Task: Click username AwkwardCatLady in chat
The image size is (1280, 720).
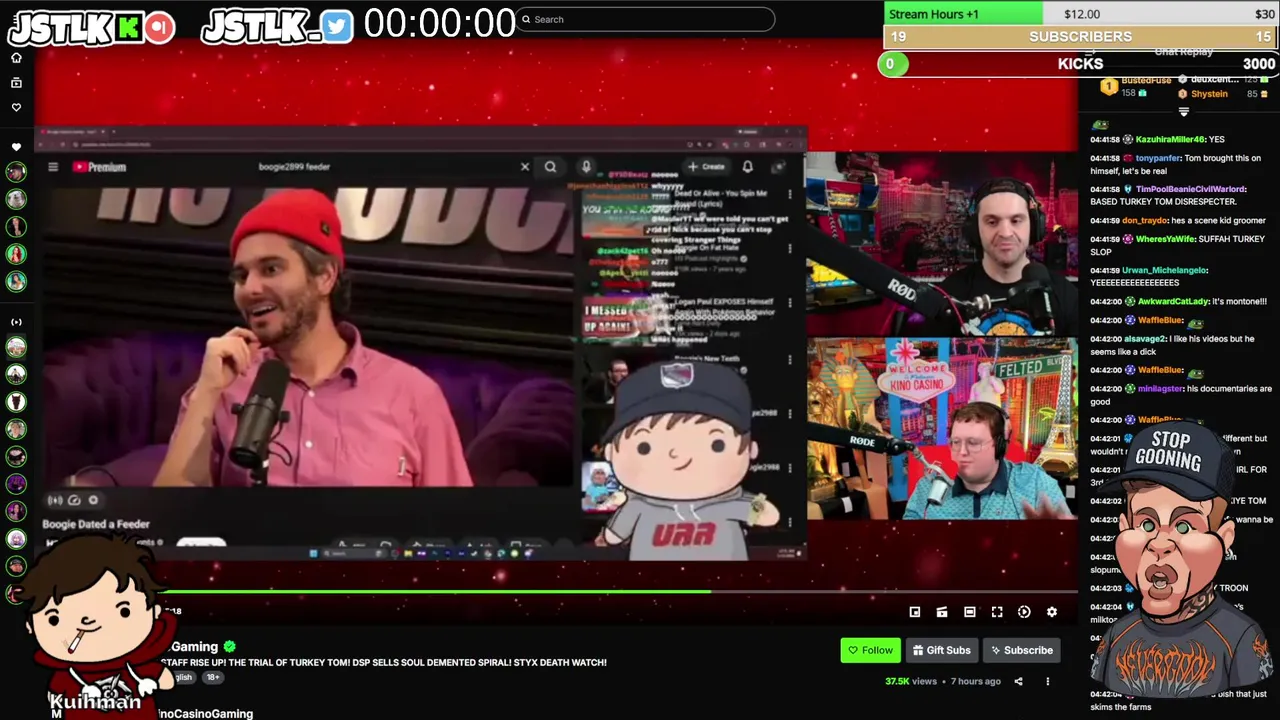Action: (1173, 301)
